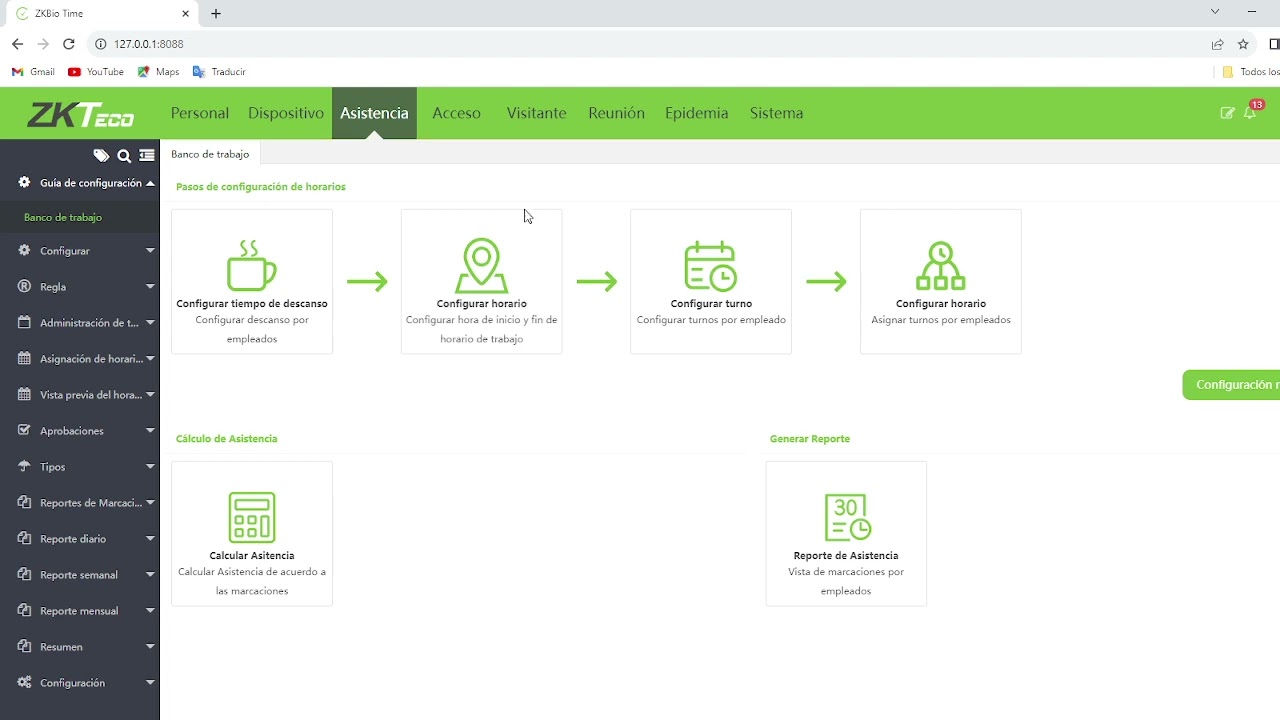Click the attendance report calendar icon
The image size is (1280, 720).
(846, 517)
